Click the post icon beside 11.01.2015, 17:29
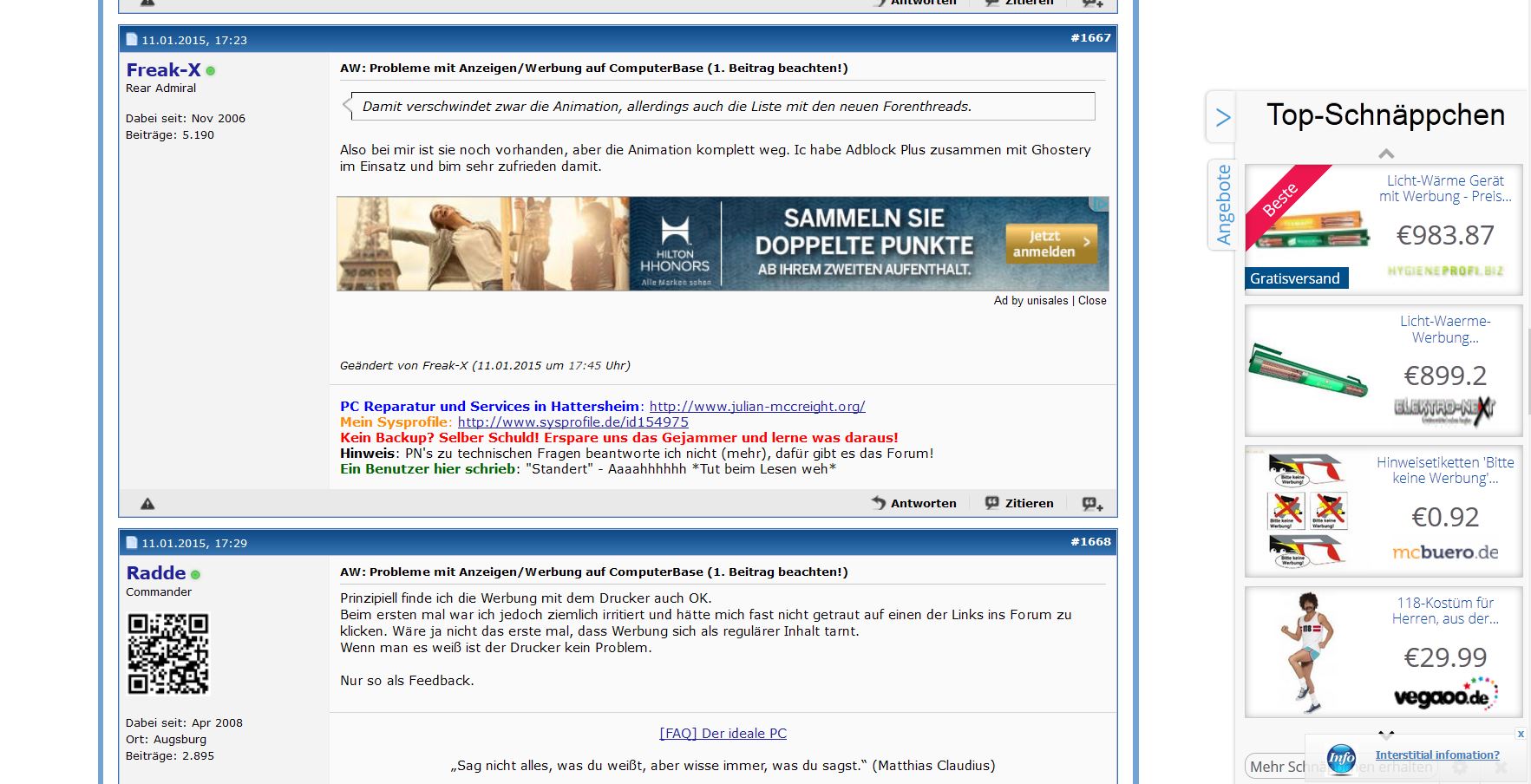The width and height of the screenshot is (1531, 784). pyautogui.click(x=132, y=543)
